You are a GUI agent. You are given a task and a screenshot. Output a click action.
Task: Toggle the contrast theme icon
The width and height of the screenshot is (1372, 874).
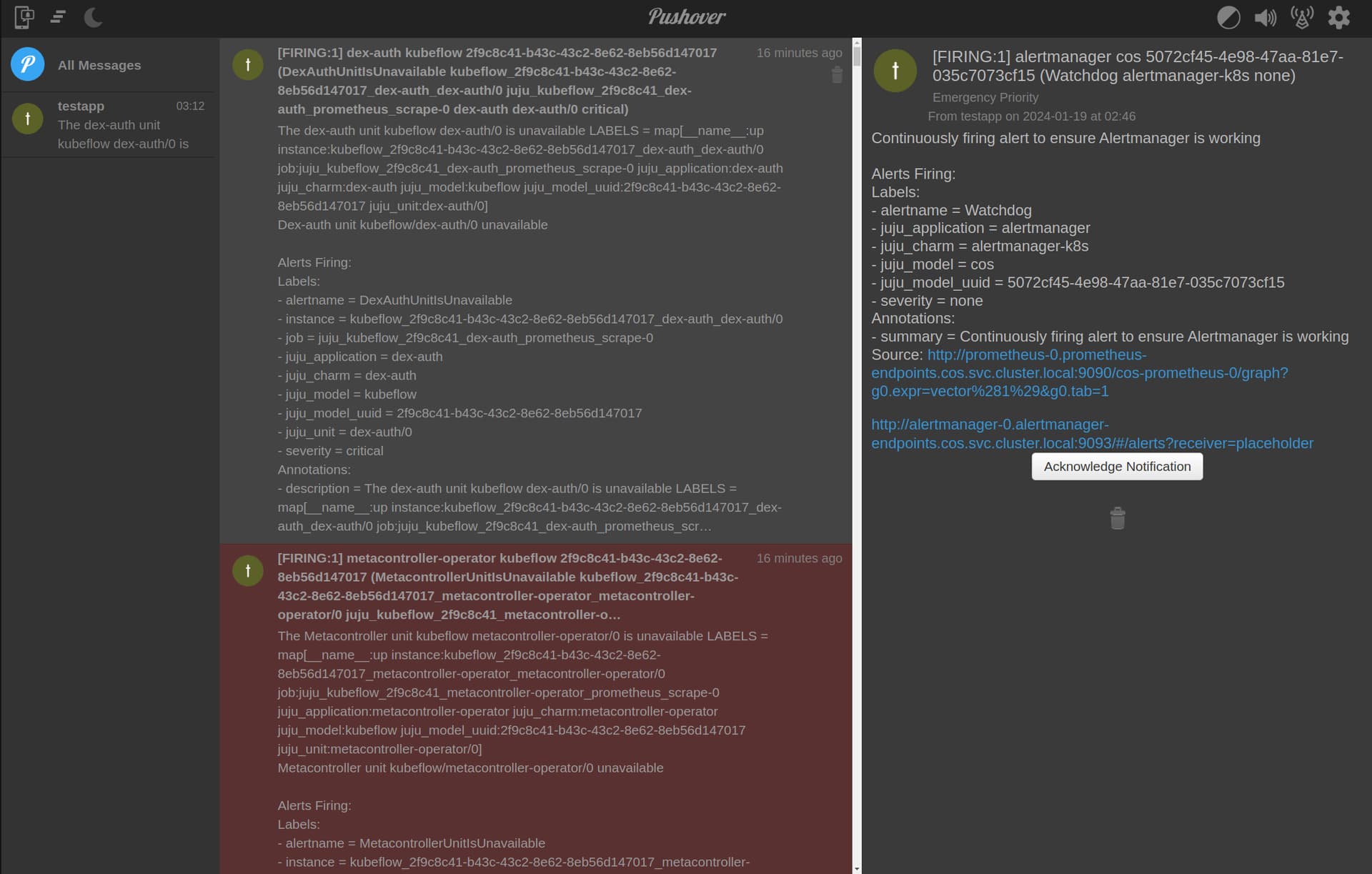tap(1229, 17)
